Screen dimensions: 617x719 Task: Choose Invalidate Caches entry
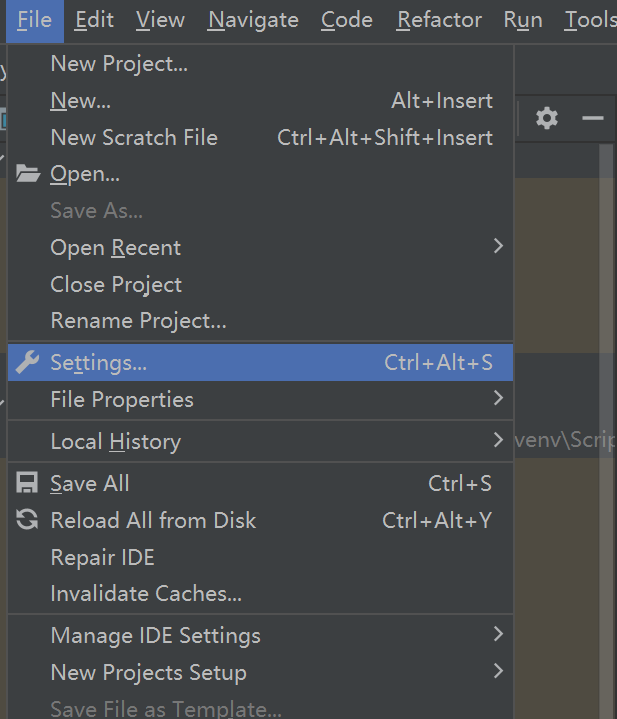(x=146, y=593)
